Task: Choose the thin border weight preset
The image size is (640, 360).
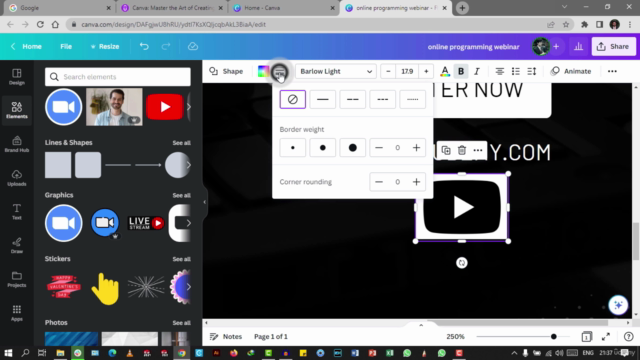Action: [293, 148]
